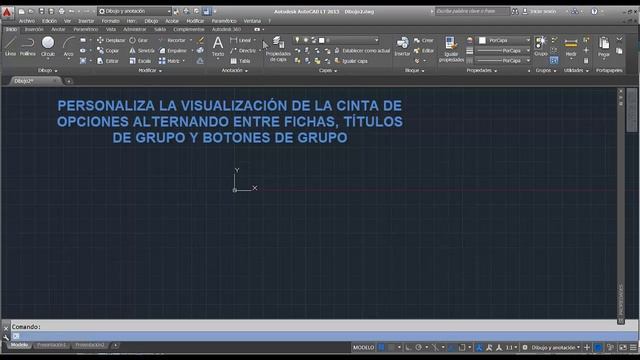The width and height of the screenshot is (640, 360).
Task: Click the Igualar propiedades tool
Action: click(x=451, y=49)
